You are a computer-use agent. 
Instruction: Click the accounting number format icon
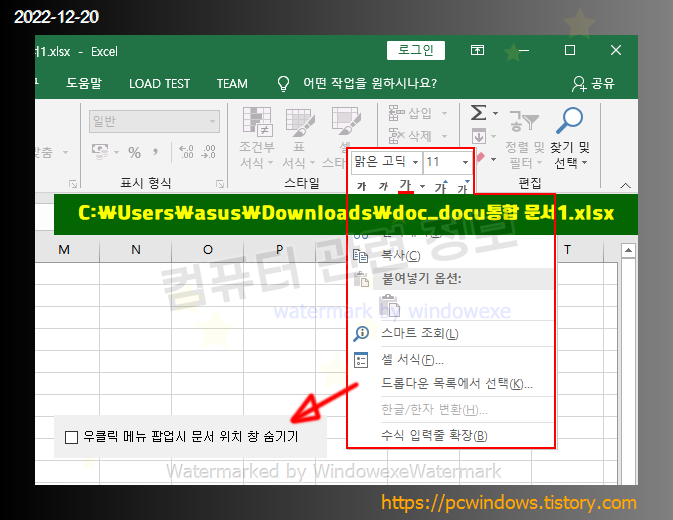click(x=100, y=151)
